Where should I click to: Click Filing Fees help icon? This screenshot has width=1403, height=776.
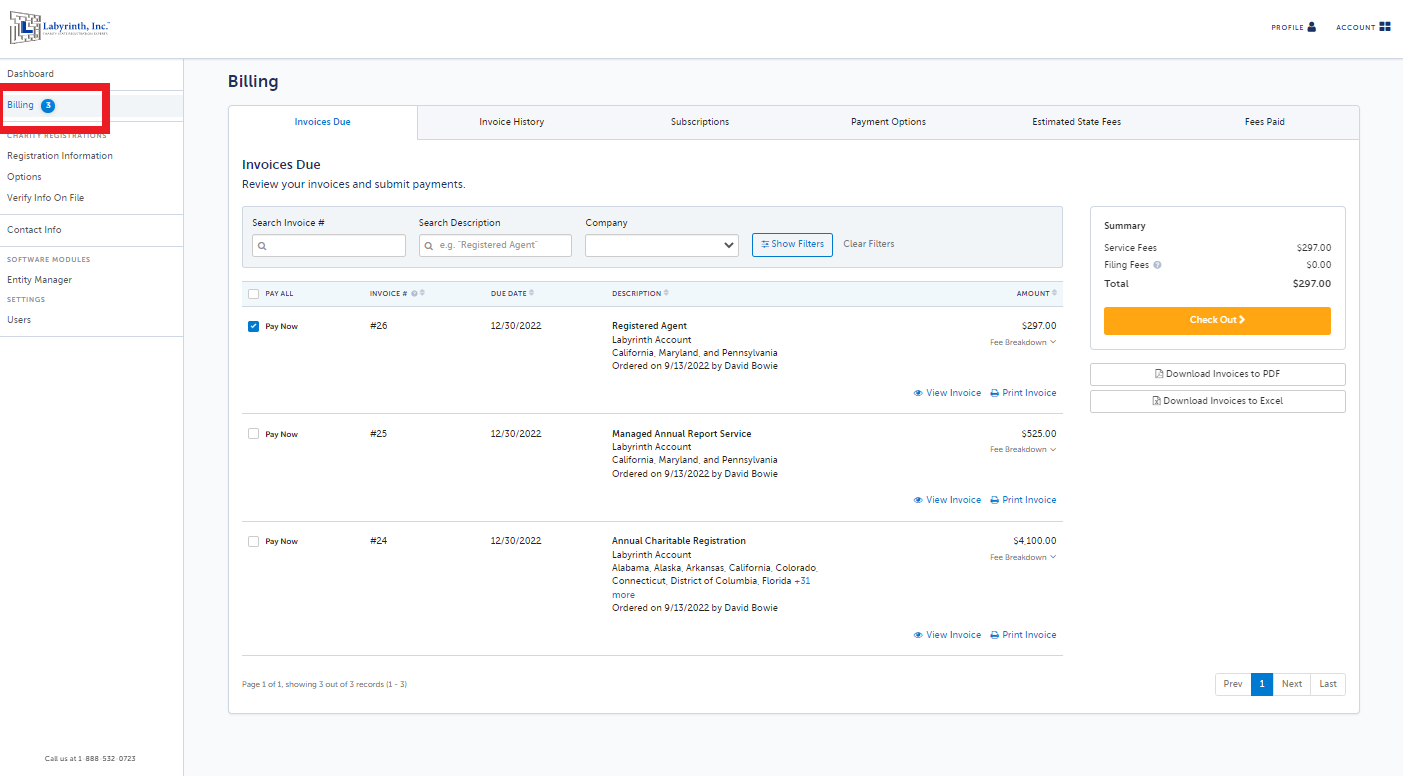[x=1157, y=265]
